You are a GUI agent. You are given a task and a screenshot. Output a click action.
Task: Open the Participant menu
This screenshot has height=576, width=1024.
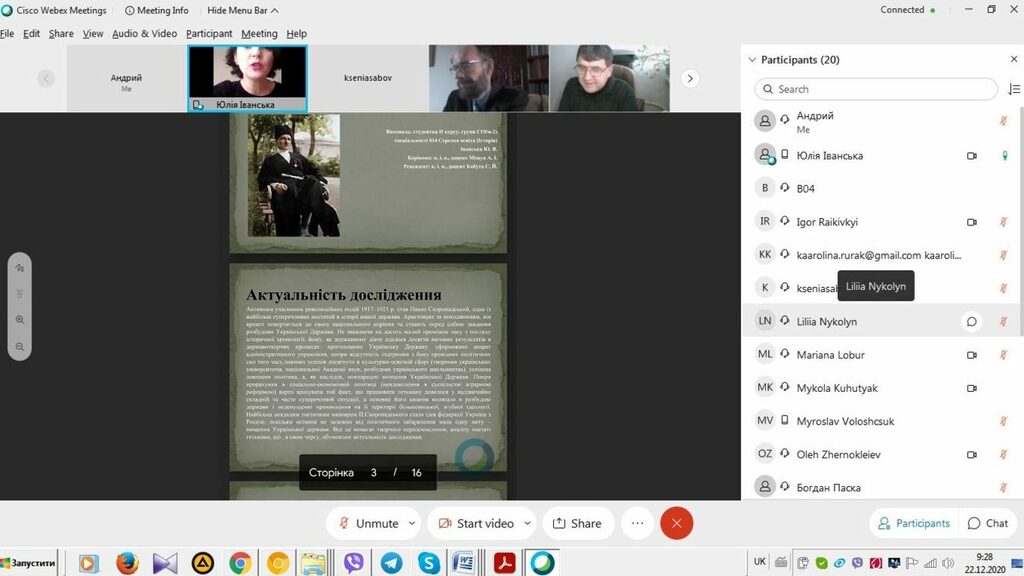[x=209, y=33]
